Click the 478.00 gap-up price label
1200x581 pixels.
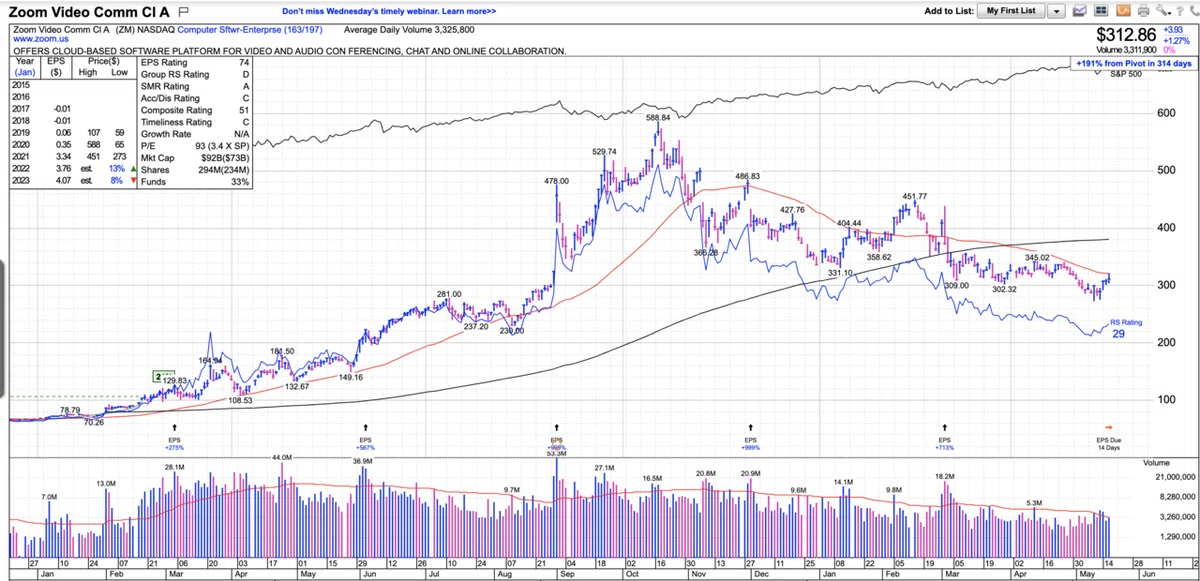click(x=556, y=181)
